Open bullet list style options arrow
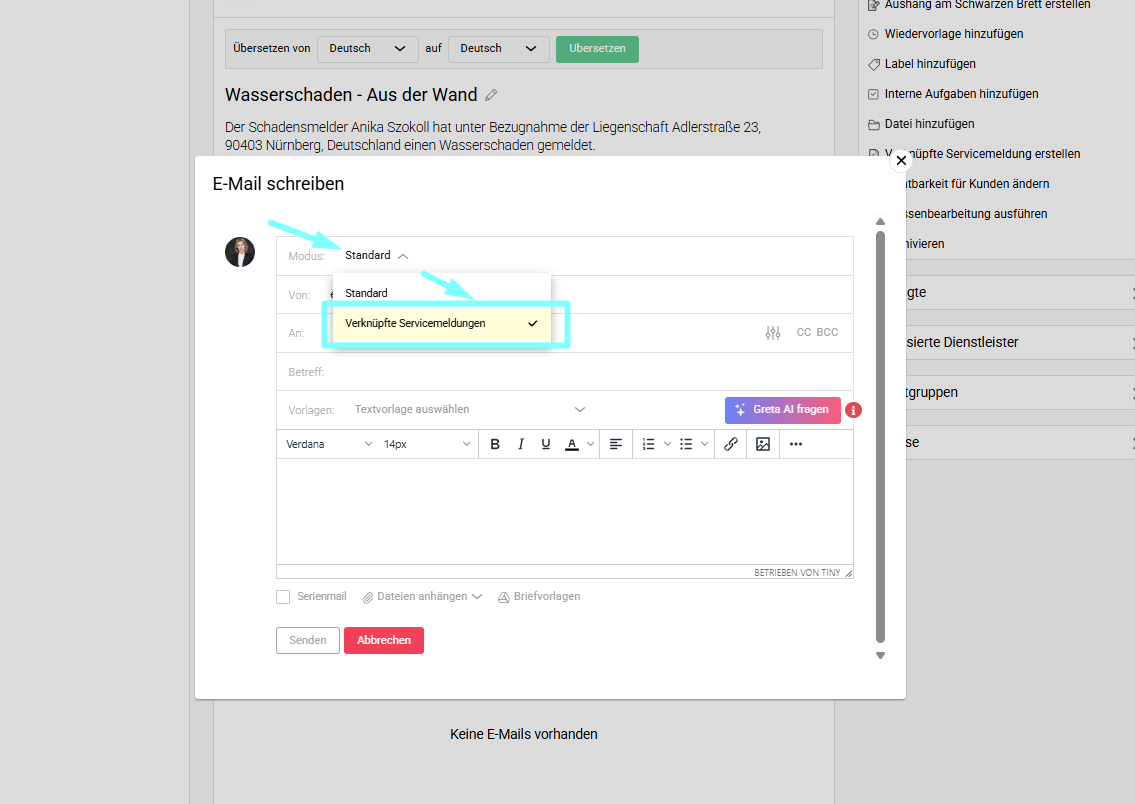Image resolution: width=1135 pixels, height=804 pixels. pos(704,444)
